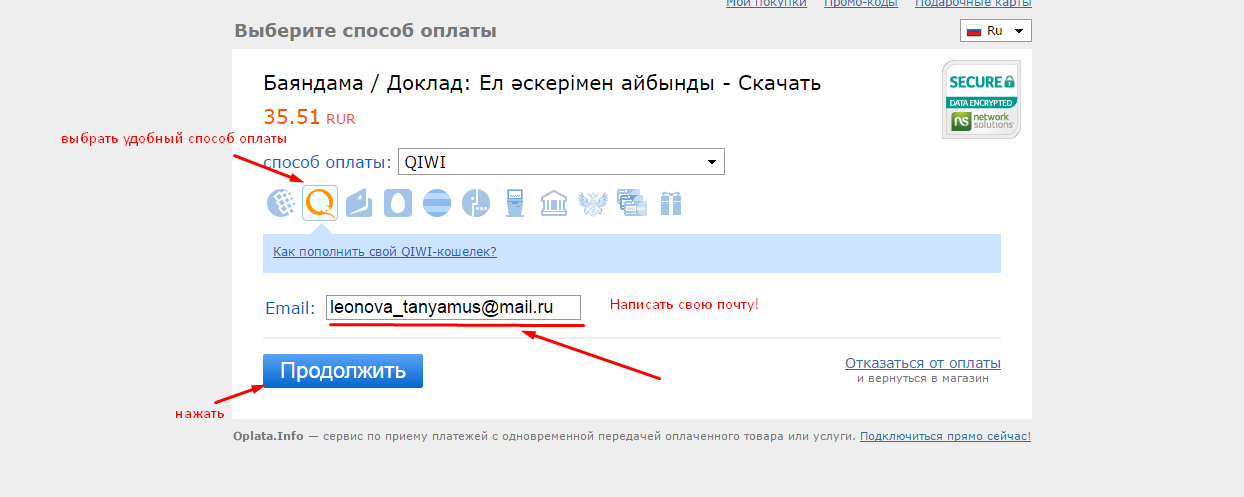Choose the orange QIWI payment icon
Screen dimensions: 1244x497
point(320,203)
